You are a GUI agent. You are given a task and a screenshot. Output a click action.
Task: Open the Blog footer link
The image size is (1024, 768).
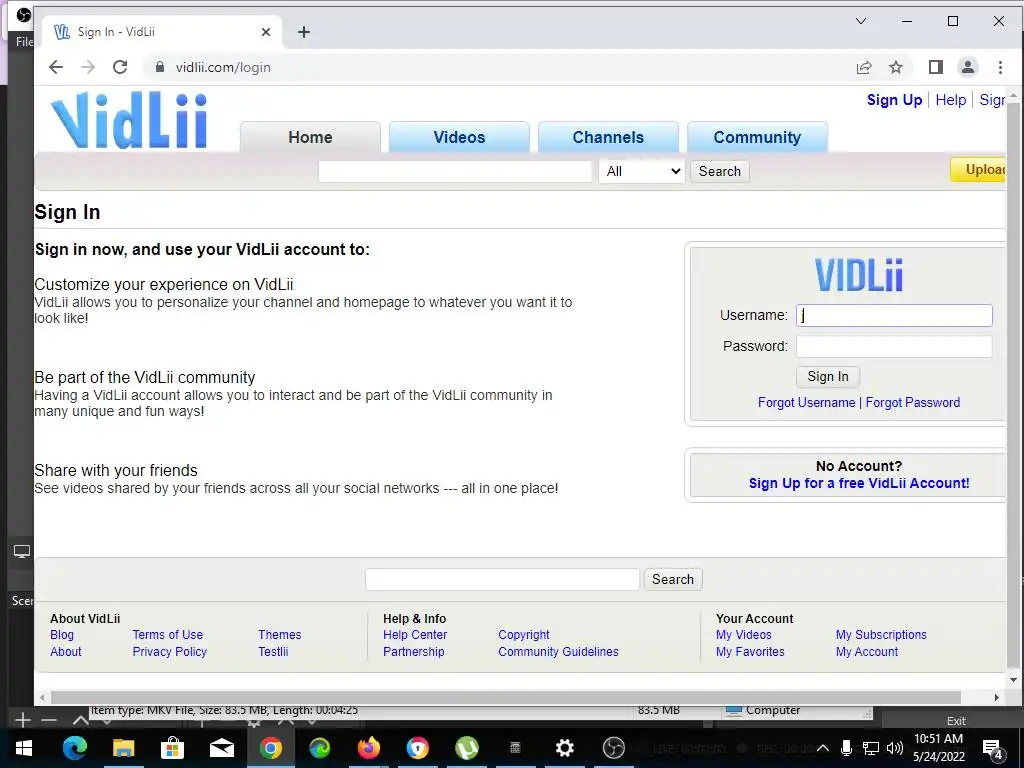(x=62, y=635)
